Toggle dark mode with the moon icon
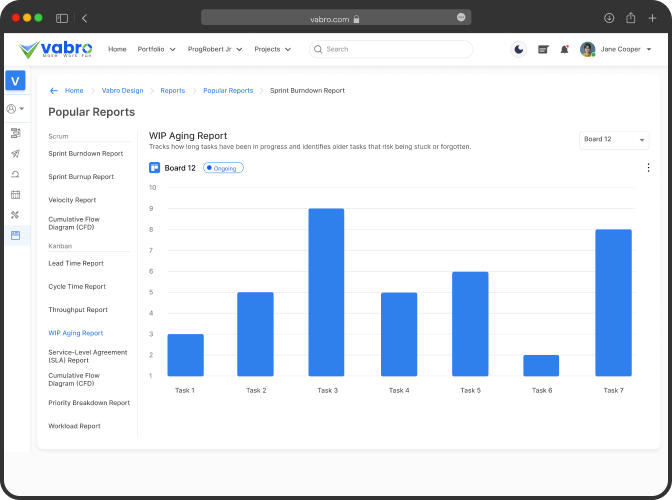Viewport: 672px width, 500px height. click(x=518, y=49)
